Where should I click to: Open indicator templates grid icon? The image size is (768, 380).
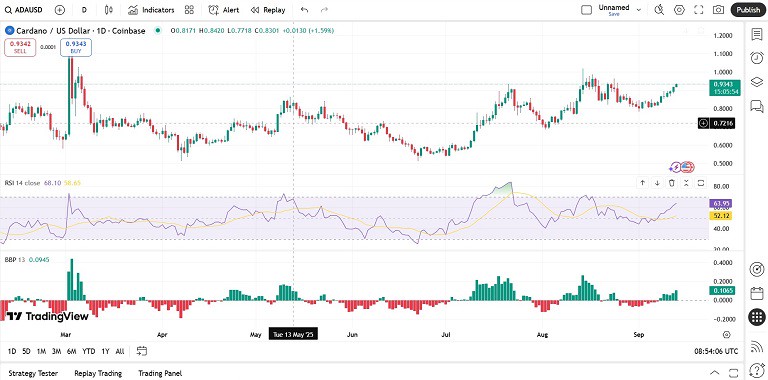click(x=190, y=10)
